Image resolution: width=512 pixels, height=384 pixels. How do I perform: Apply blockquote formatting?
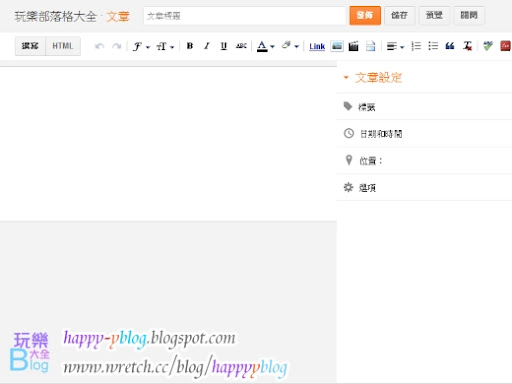(450, 46)
